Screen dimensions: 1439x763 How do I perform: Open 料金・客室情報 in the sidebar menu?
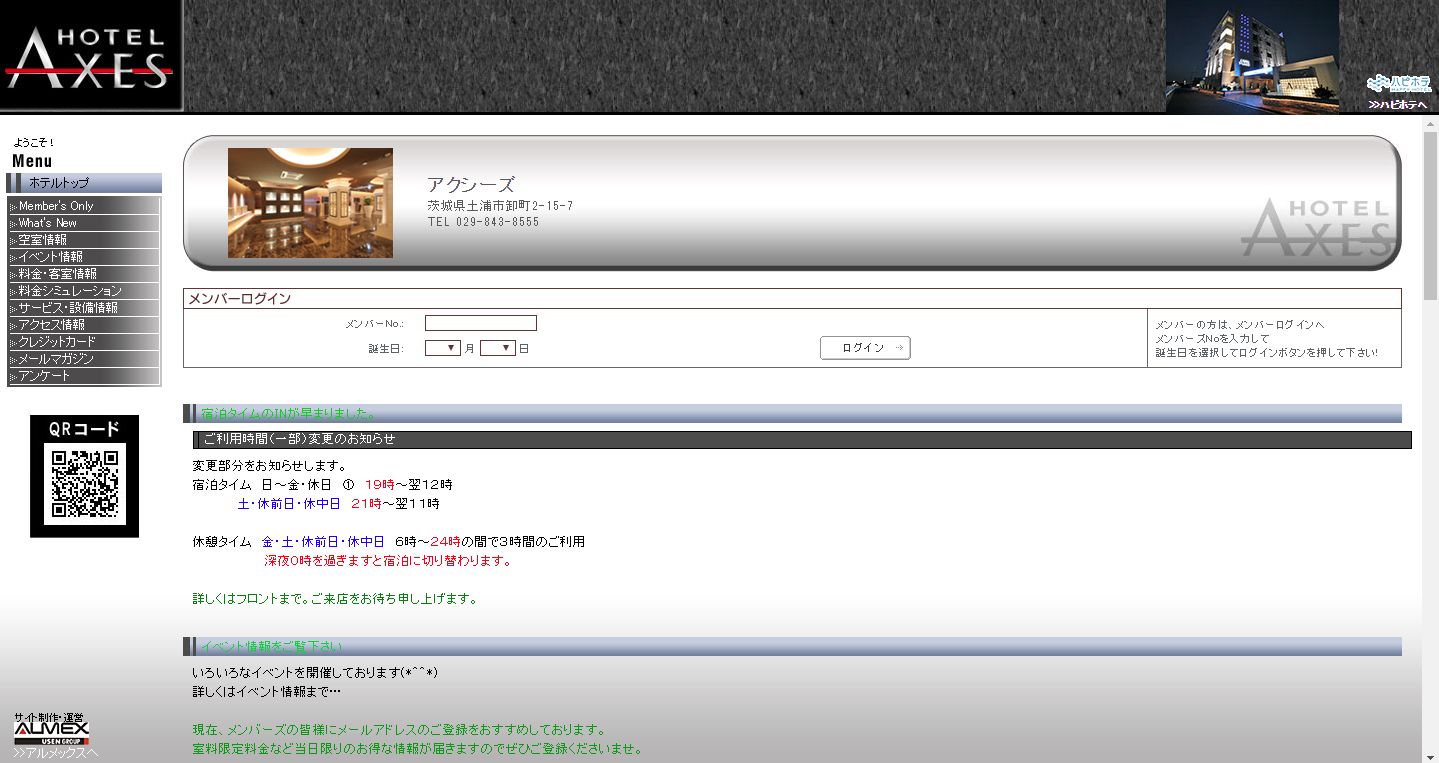[84, 274]
